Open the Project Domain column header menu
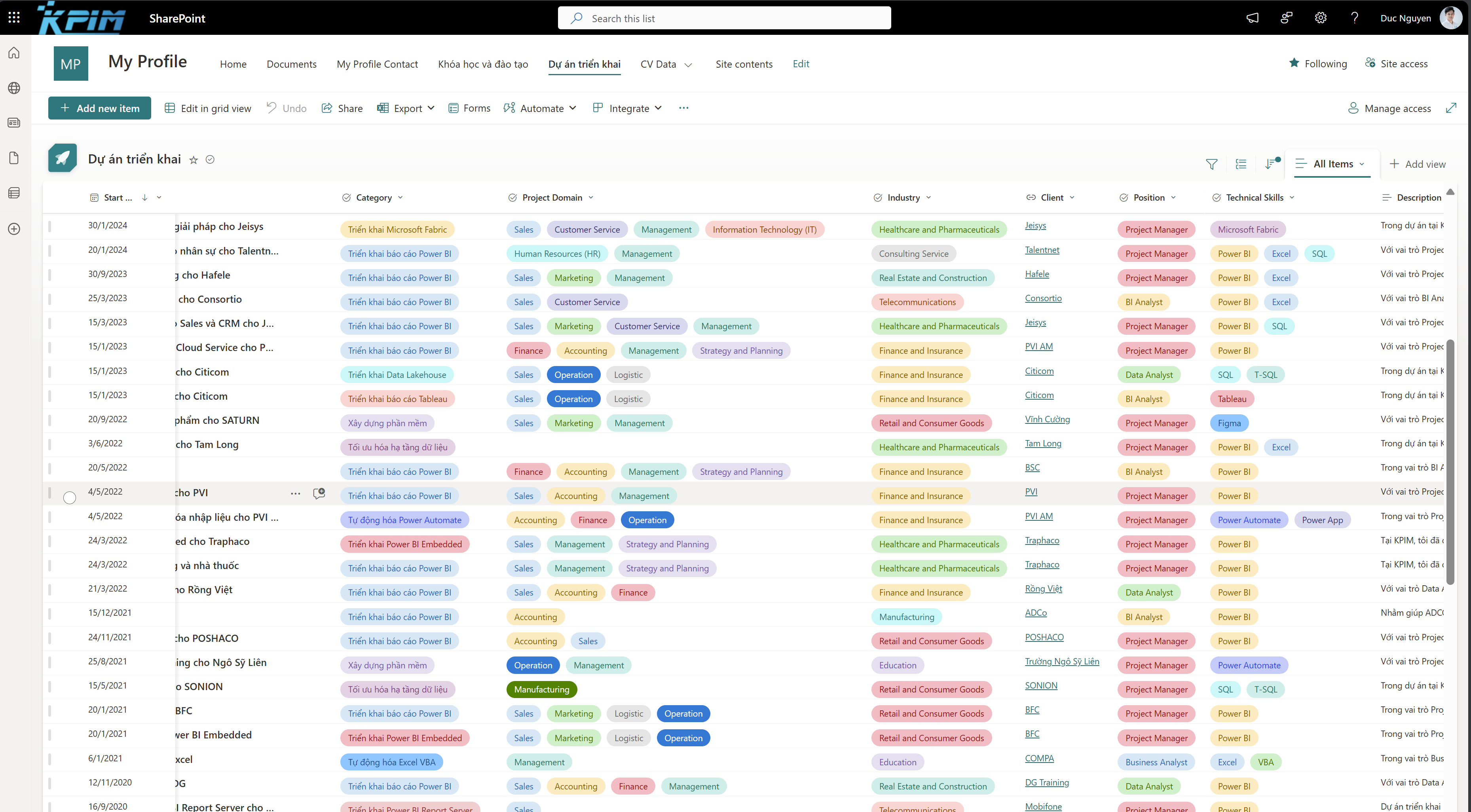The width and height of the screenshot is (1471, 812). (551, 197)
